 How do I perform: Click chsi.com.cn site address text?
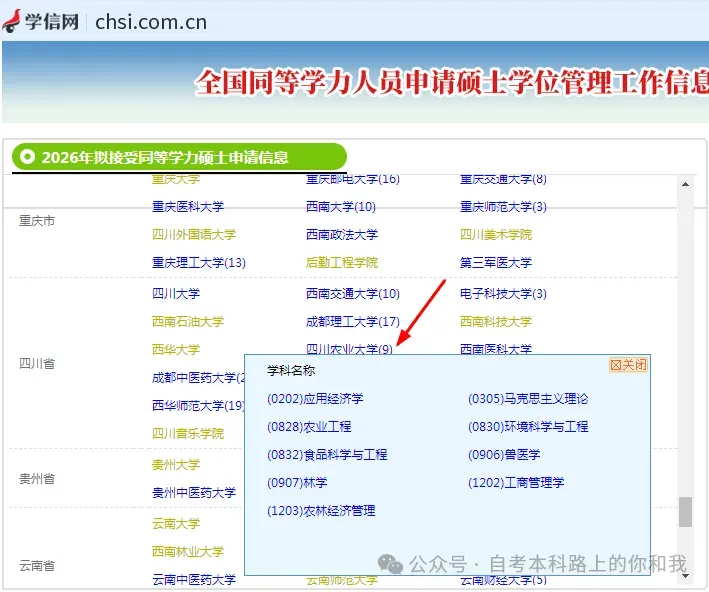(151, 22)
